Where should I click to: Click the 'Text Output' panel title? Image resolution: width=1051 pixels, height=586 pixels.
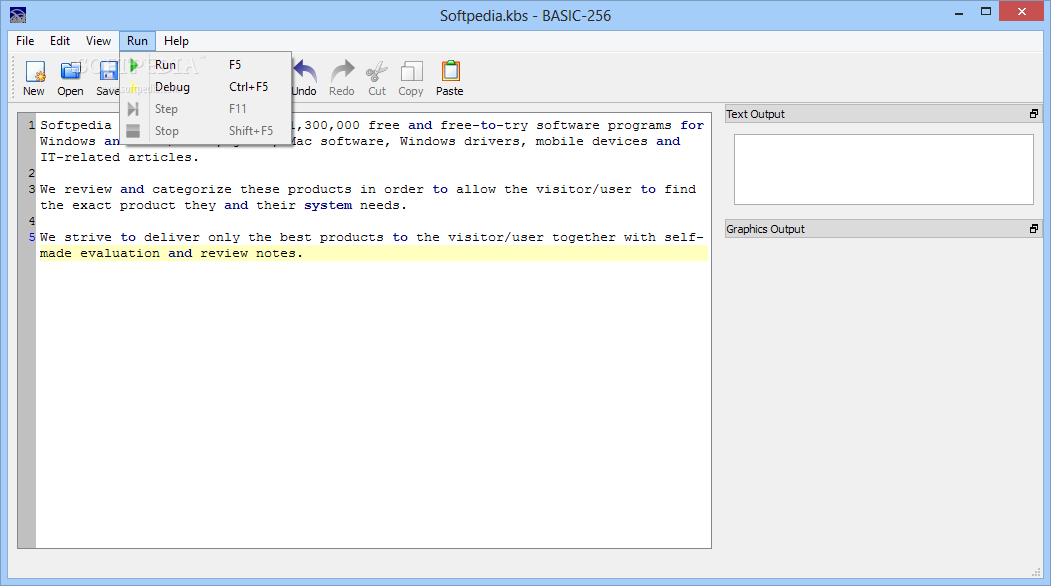[755, 114]
